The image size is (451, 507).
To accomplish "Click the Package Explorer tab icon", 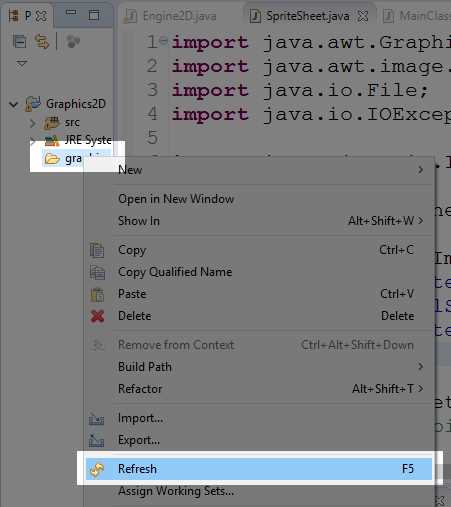I will [x=14, y=16].
